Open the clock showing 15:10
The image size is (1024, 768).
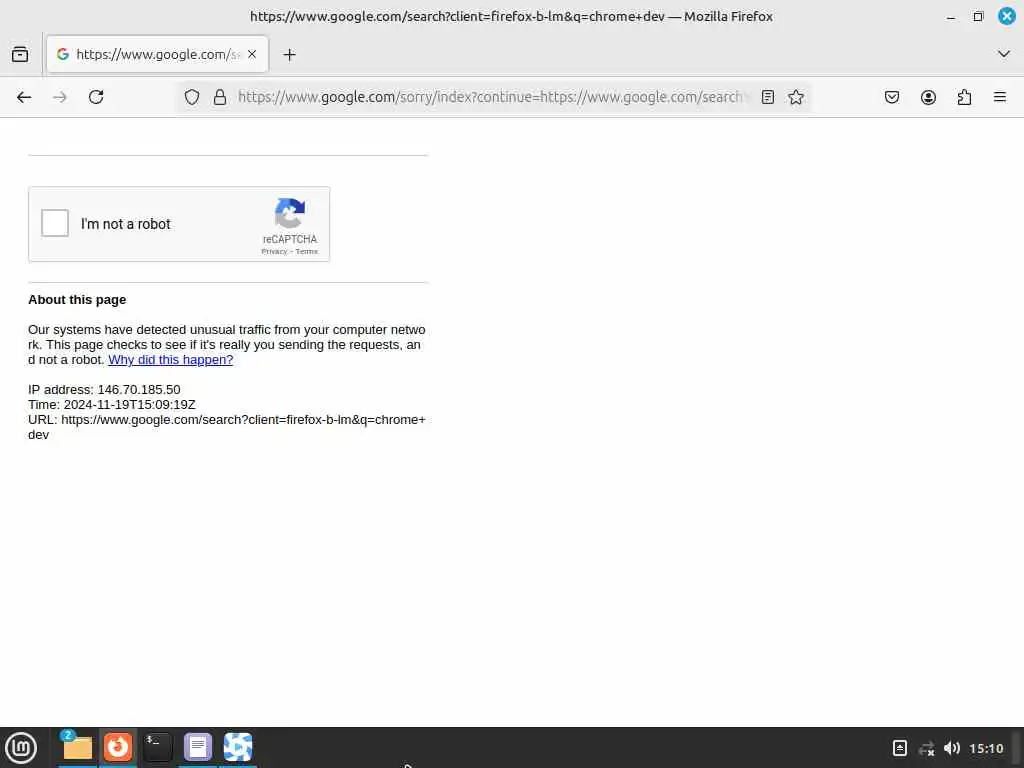(986, 748)
